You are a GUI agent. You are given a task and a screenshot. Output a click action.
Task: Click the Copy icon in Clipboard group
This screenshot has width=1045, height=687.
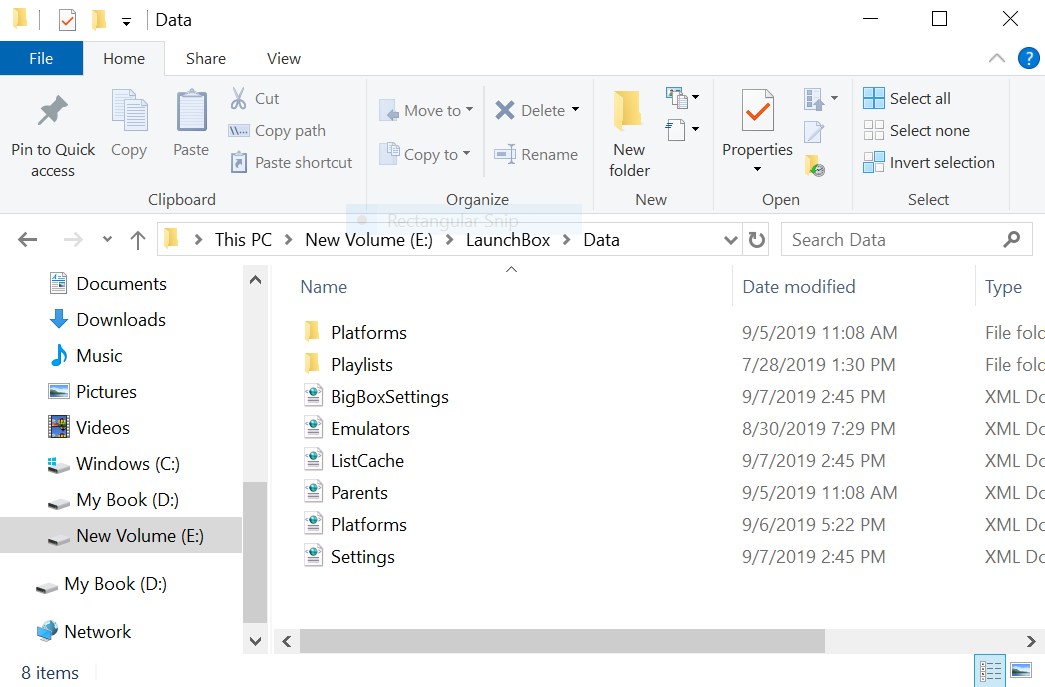129,111
